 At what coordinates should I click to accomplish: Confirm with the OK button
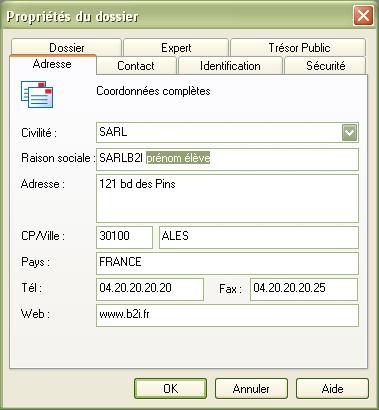[171, 389]
